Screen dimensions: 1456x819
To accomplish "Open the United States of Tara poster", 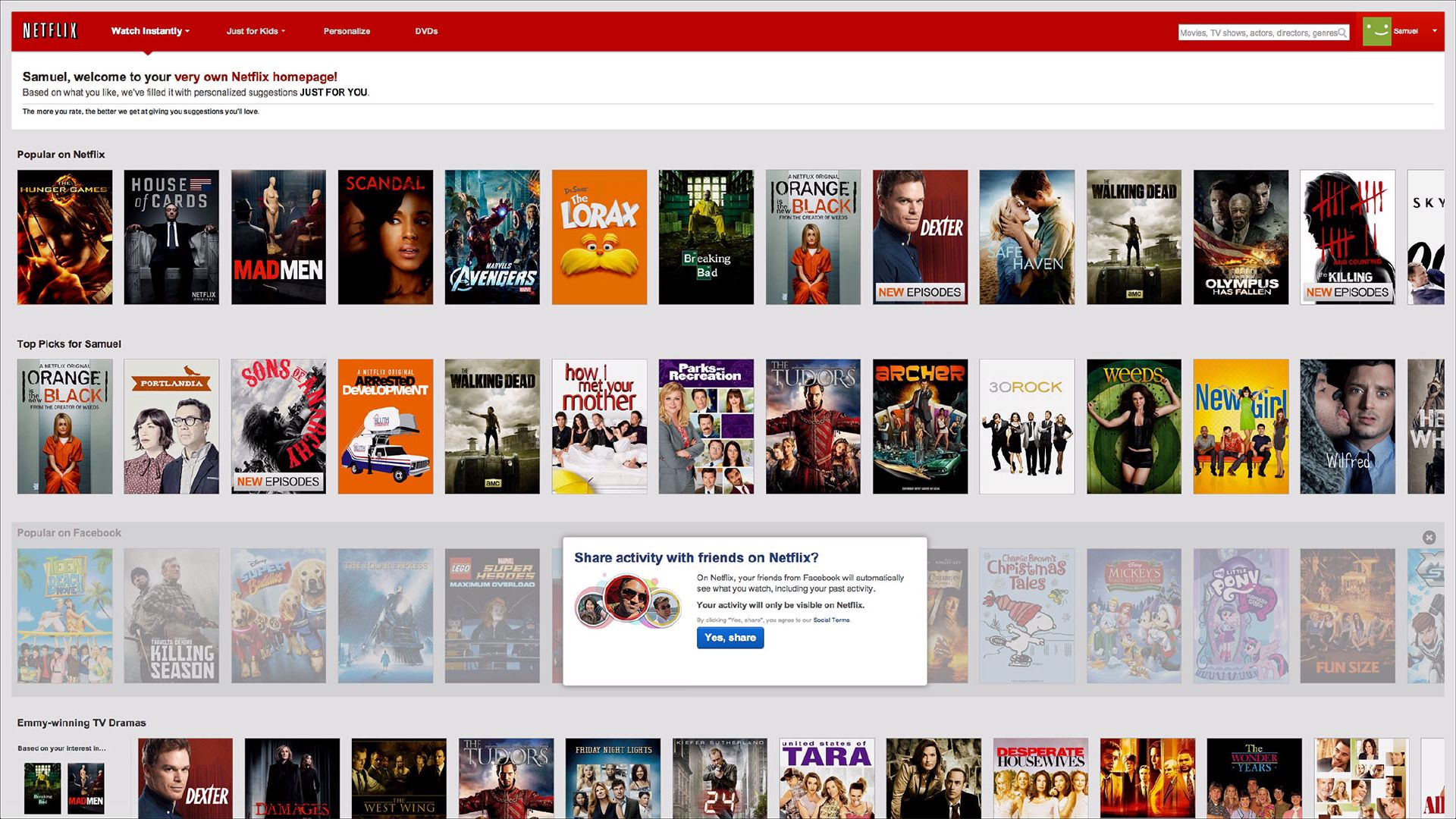I will click(827, 779).
